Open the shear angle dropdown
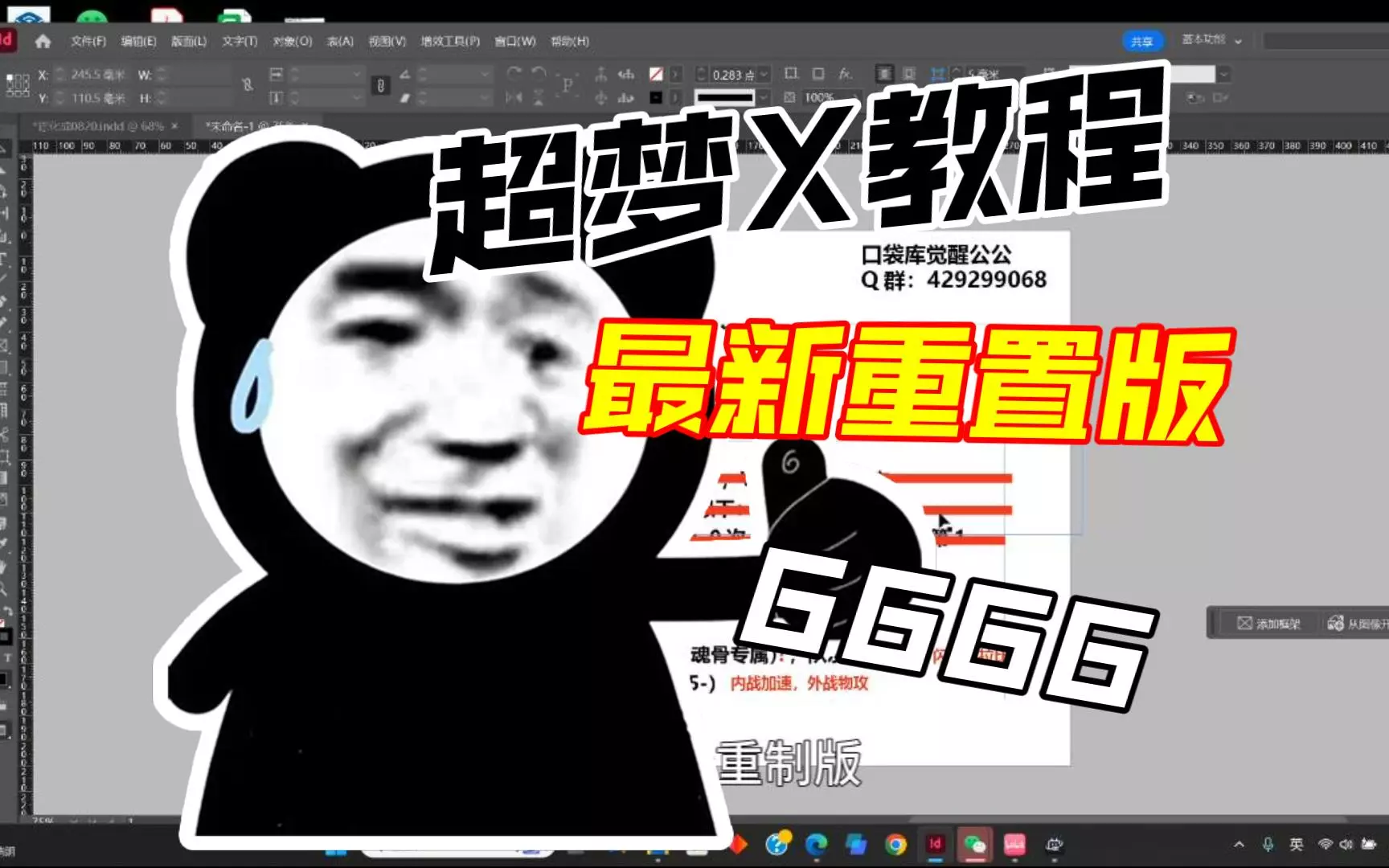 click(485, 97)
